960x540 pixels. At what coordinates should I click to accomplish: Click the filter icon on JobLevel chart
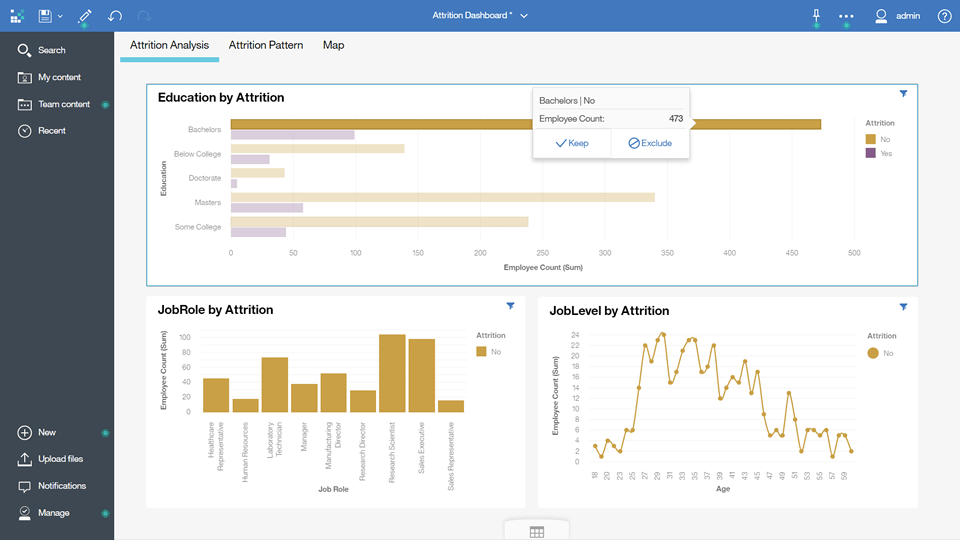[x=903, y=306]
